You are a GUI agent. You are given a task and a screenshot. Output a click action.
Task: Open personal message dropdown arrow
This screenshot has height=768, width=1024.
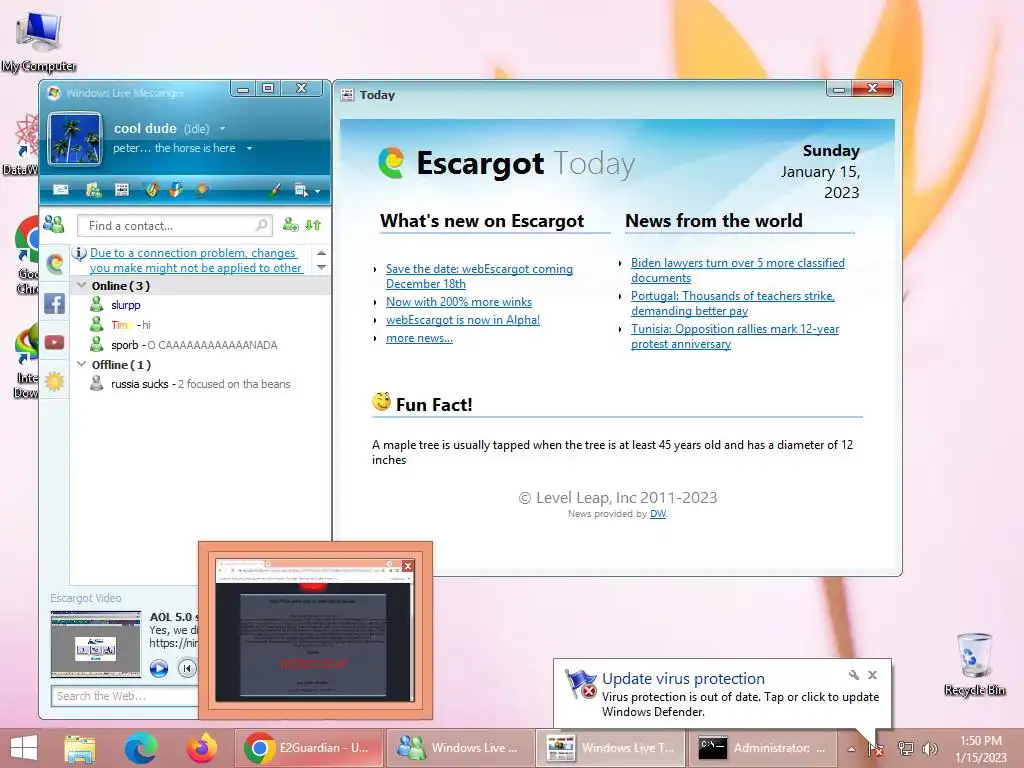pyautogui.click(x=249, y=148)
